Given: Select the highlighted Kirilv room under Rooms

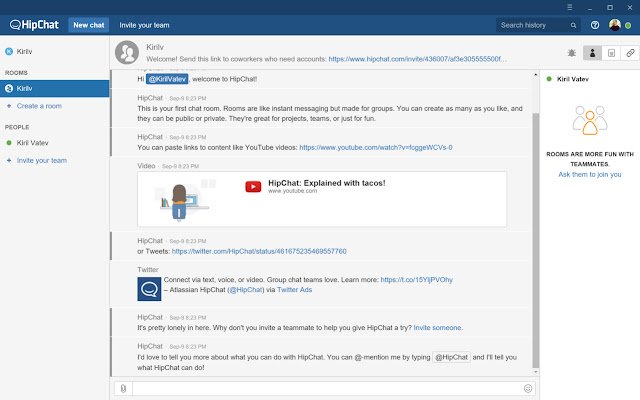Looking at the screenshot, I should [54, 88].
